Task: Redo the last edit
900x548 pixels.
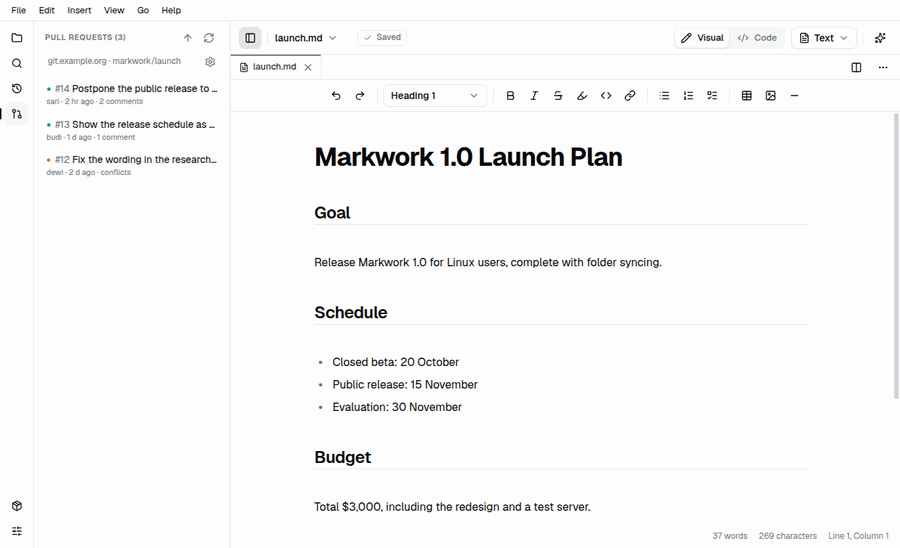Action: click(360, 96)
